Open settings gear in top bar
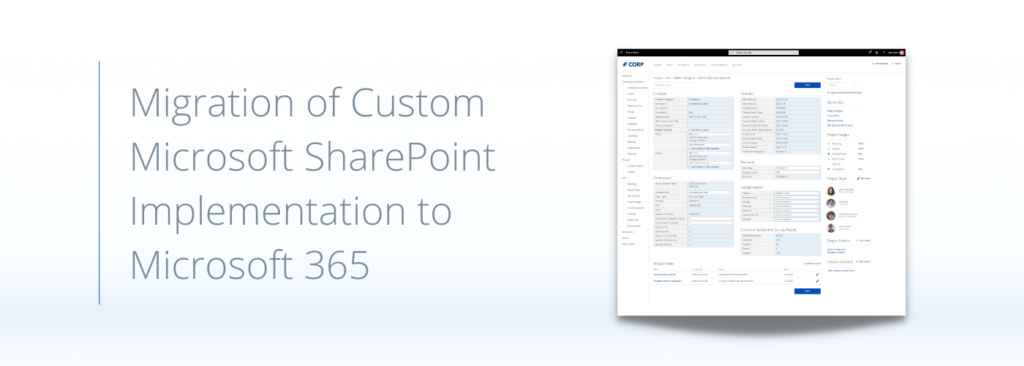The height and width of the screenshot is (366, 1024). coord(876,52)
